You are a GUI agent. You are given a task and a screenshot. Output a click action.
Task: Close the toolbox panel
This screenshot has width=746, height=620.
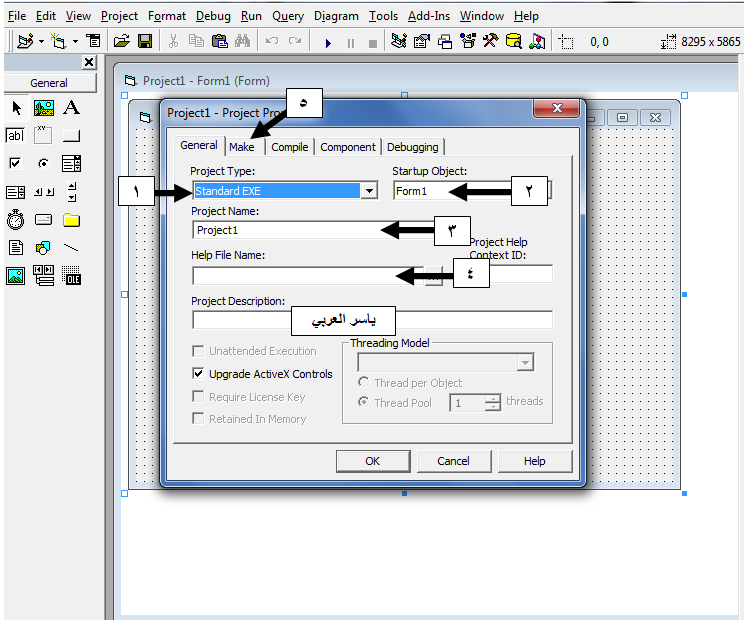[88, 62]
